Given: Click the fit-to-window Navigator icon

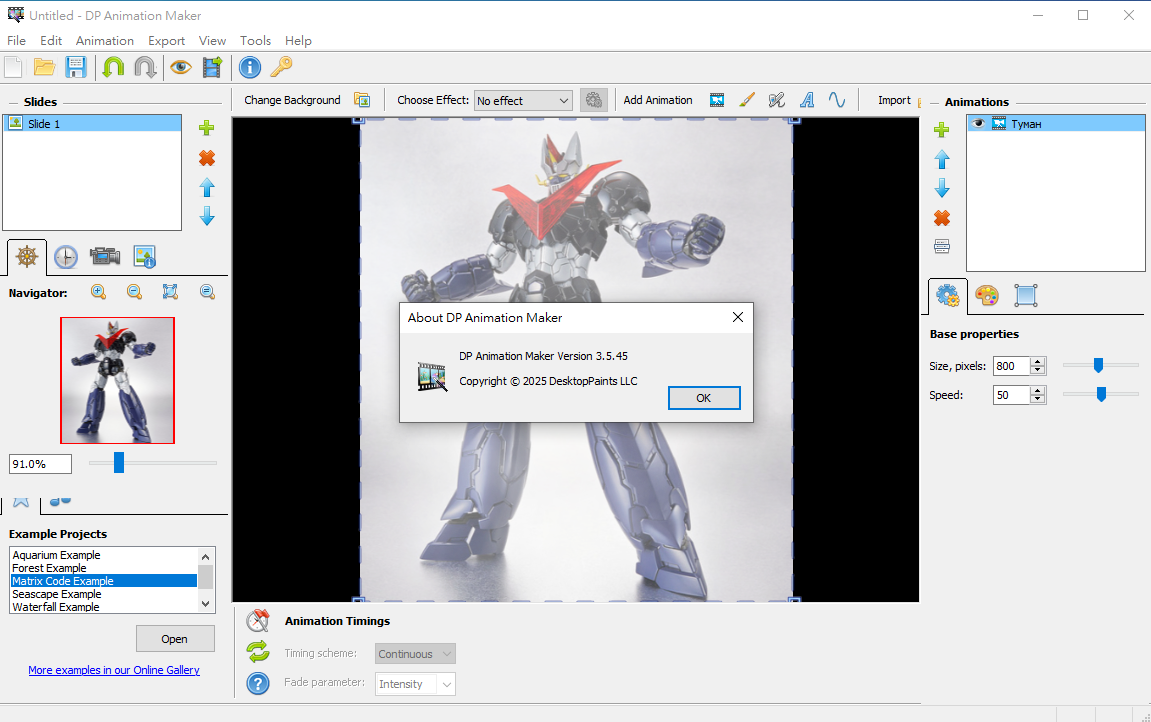Looking at the screenshot, I should pyautogui.click(x=170, y=292).
